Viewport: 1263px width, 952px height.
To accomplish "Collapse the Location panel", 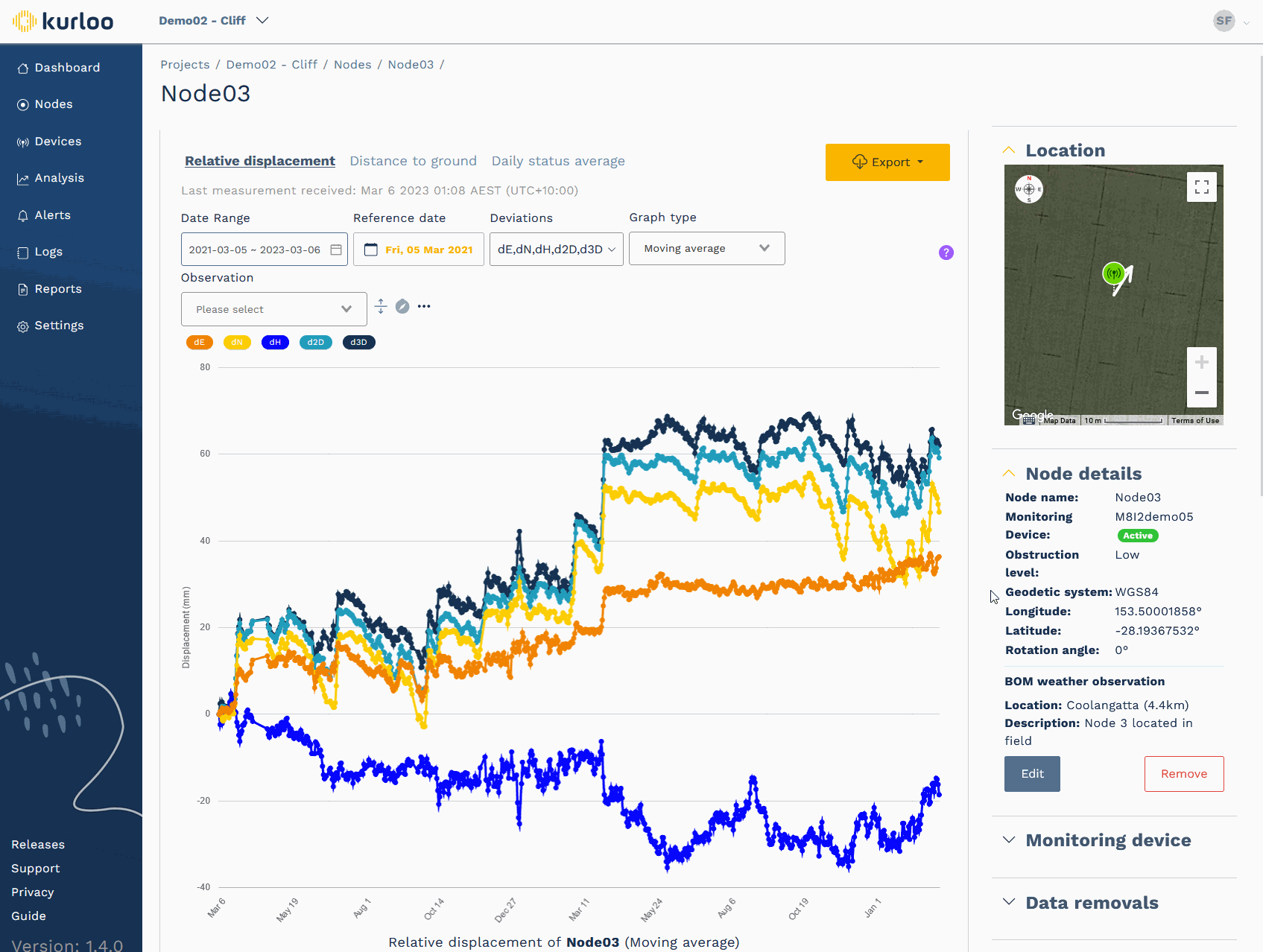I will pos(1009,150).
